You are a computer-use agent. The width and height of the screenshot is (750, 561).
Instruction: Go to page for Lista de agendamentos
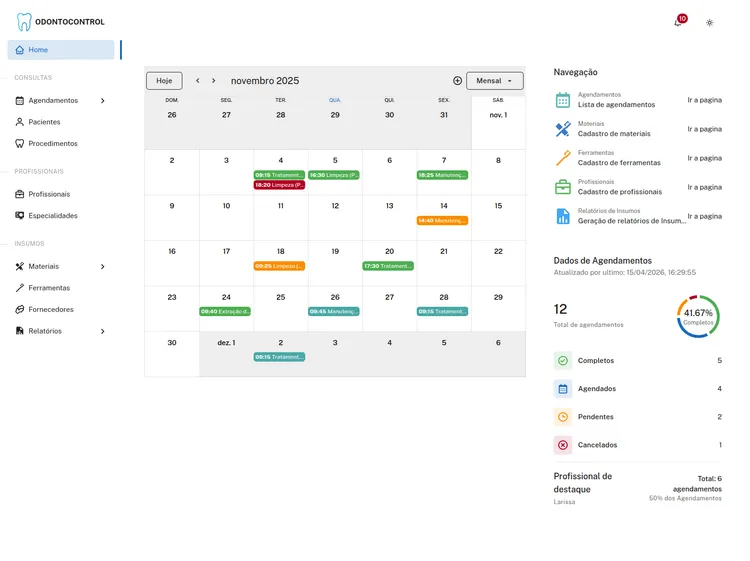[x=705, y=100]
